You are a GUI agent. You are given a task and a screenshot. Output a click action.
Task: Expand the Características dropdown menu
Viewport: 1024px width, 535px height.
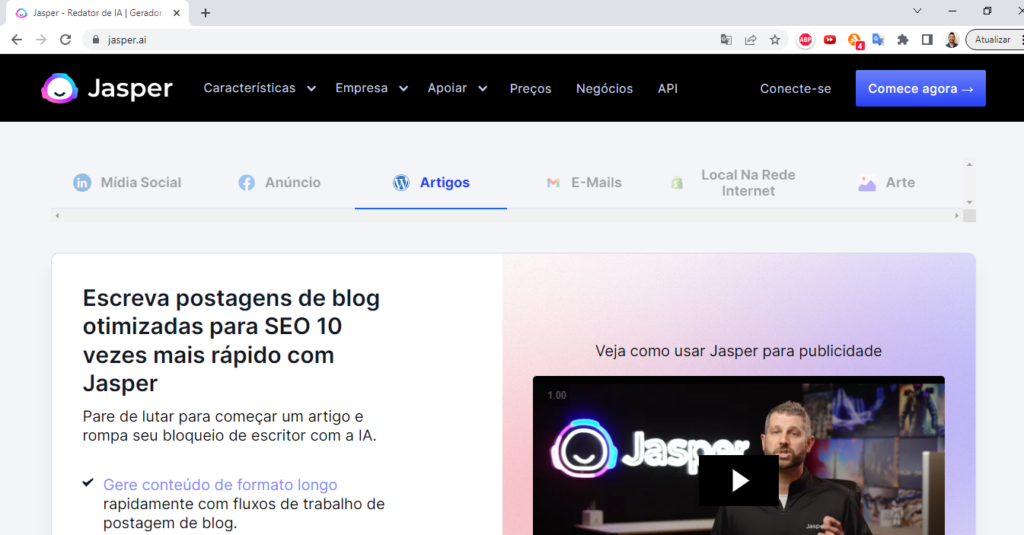[259, 88]
